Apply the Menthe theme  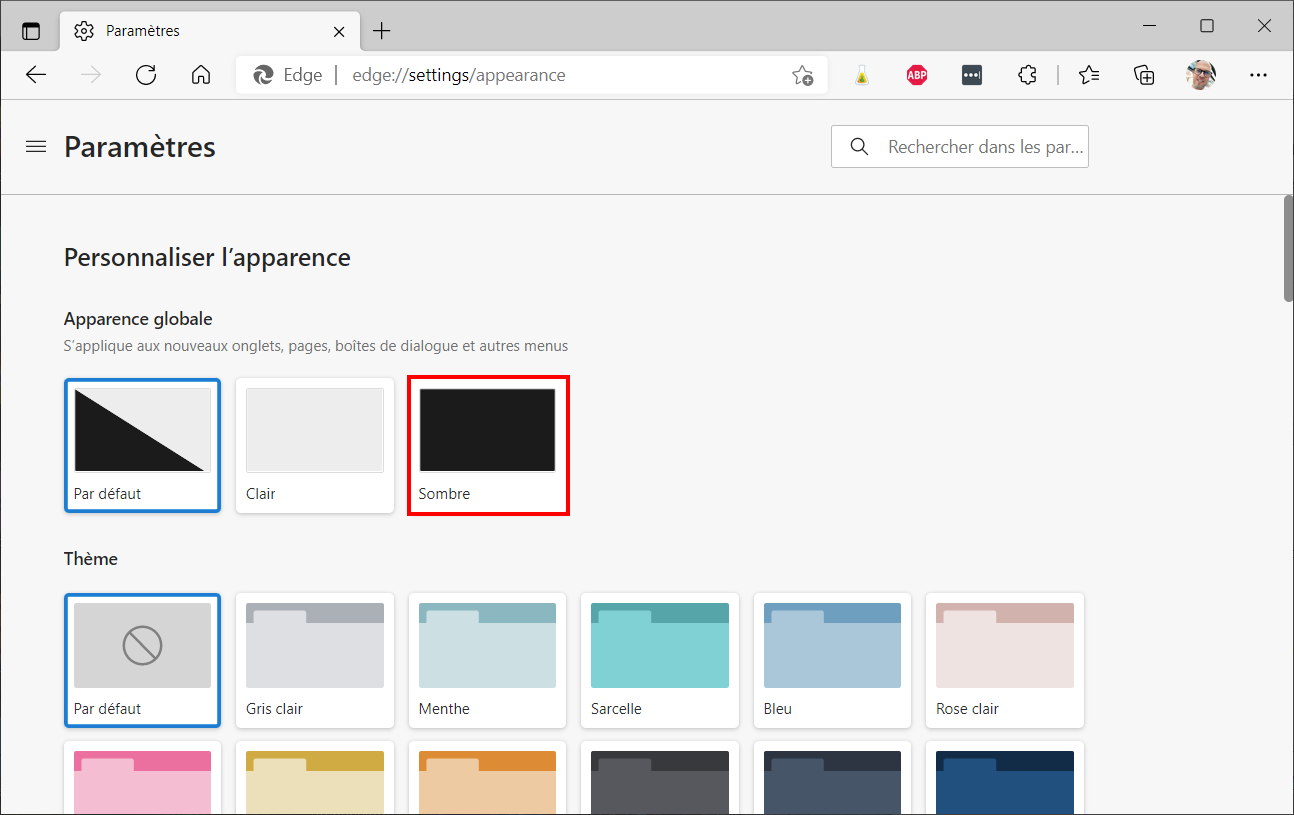[x=488, y=660]
